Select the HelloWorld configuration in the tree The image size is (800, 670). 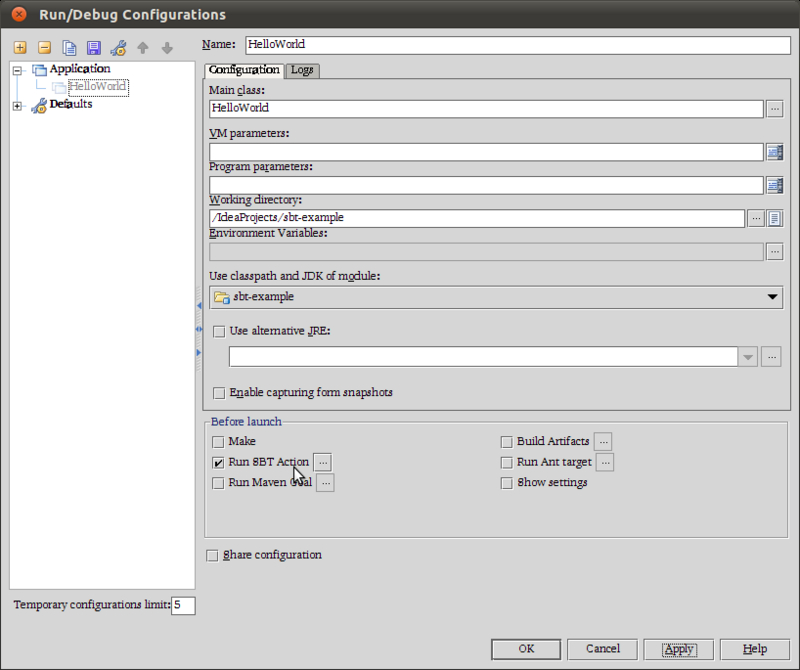coord(97,87)
